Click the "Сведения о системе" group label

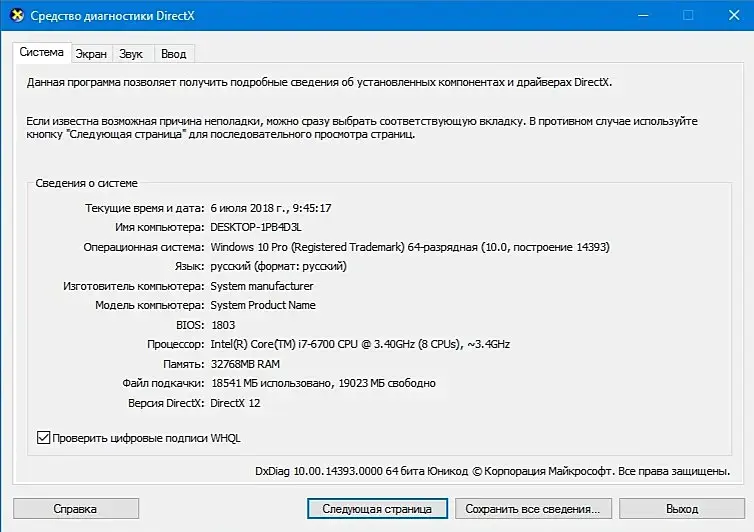pos(87,183)
